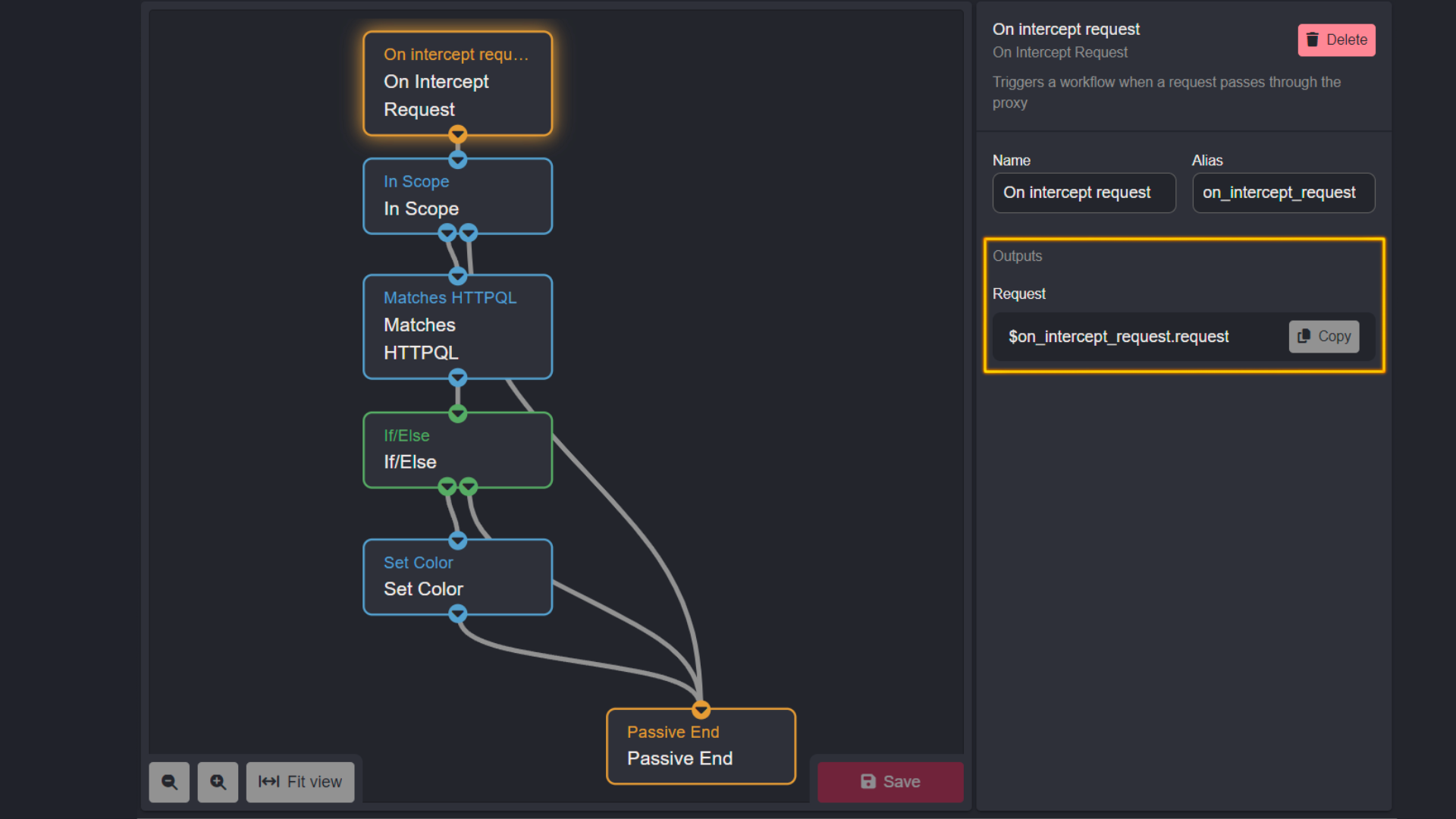Screen dimensions: 1456x819
Task: Select the Set Color node
Action: click(x=458, y=576)
